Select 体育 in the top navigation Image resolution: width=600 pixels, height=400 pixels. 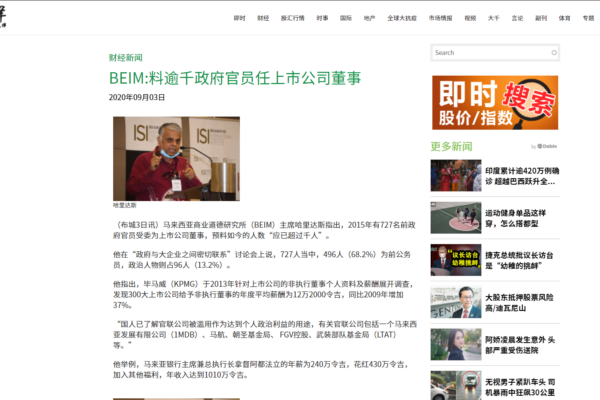[564, 18]
